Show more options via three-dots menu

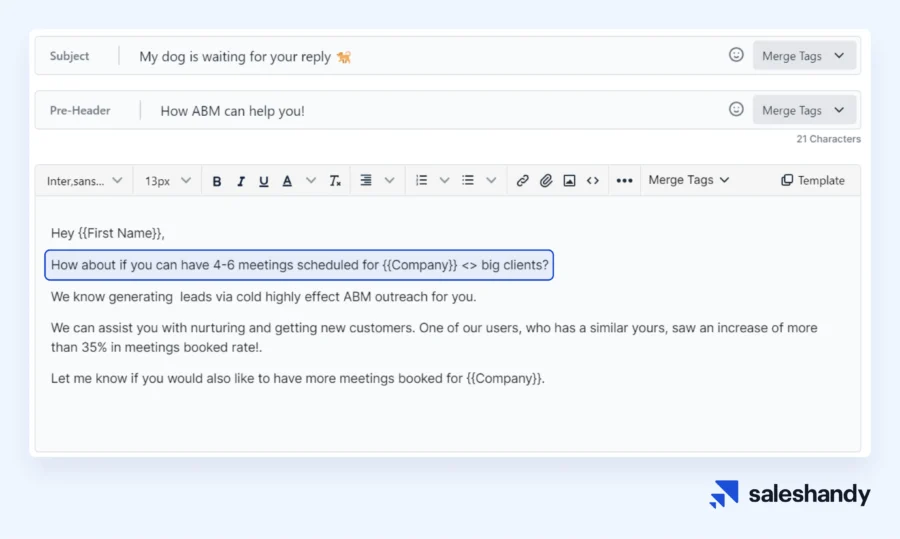624,181
